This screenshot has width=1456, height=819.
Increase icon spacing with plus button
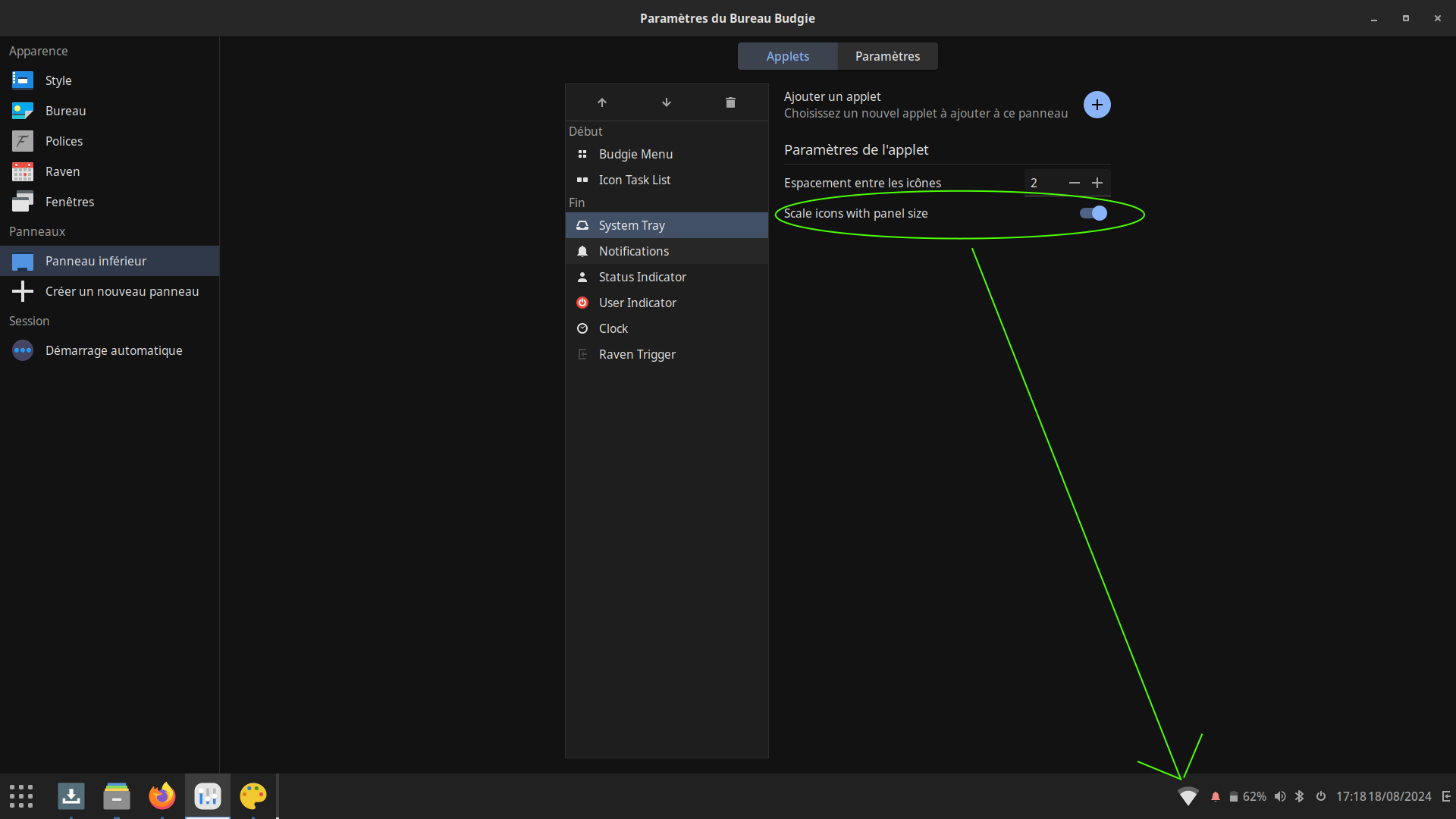point(1097,183)
